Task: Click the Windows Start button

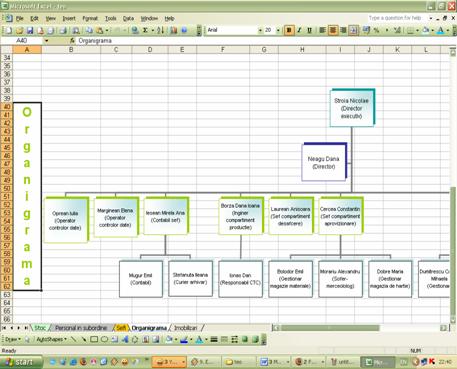Action: tap(21, 362)
